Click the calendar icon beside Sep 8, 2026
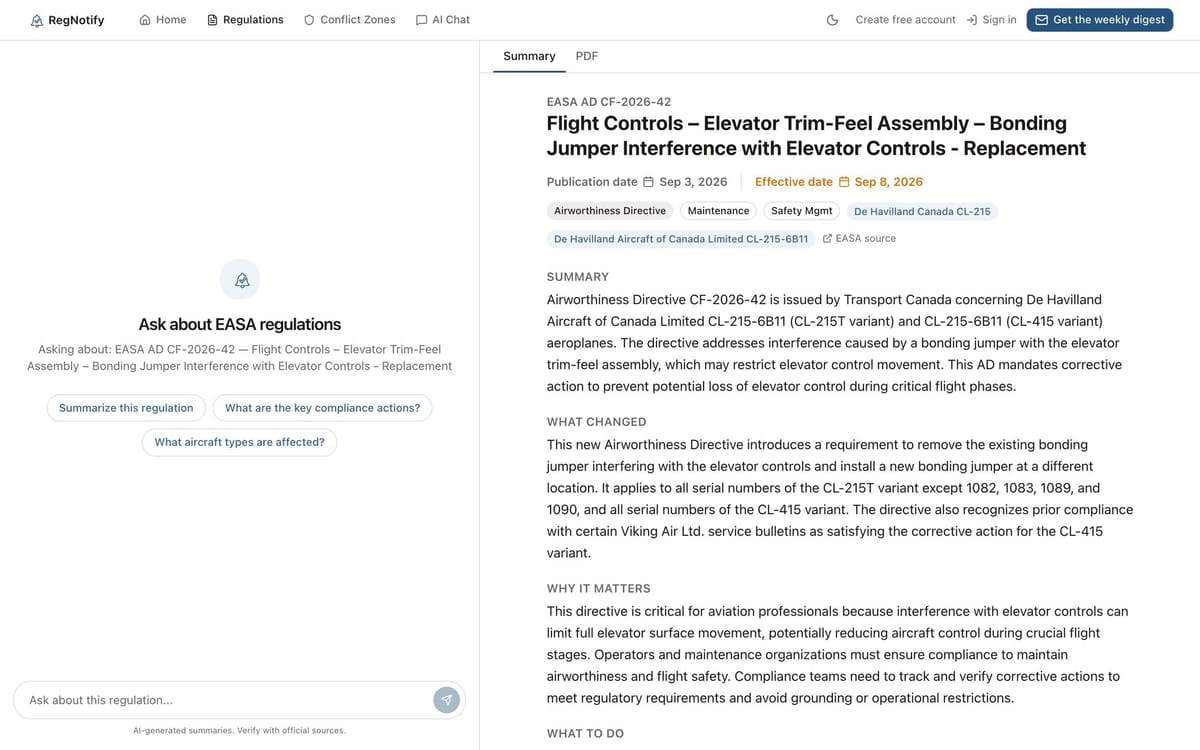 [843, 182]
